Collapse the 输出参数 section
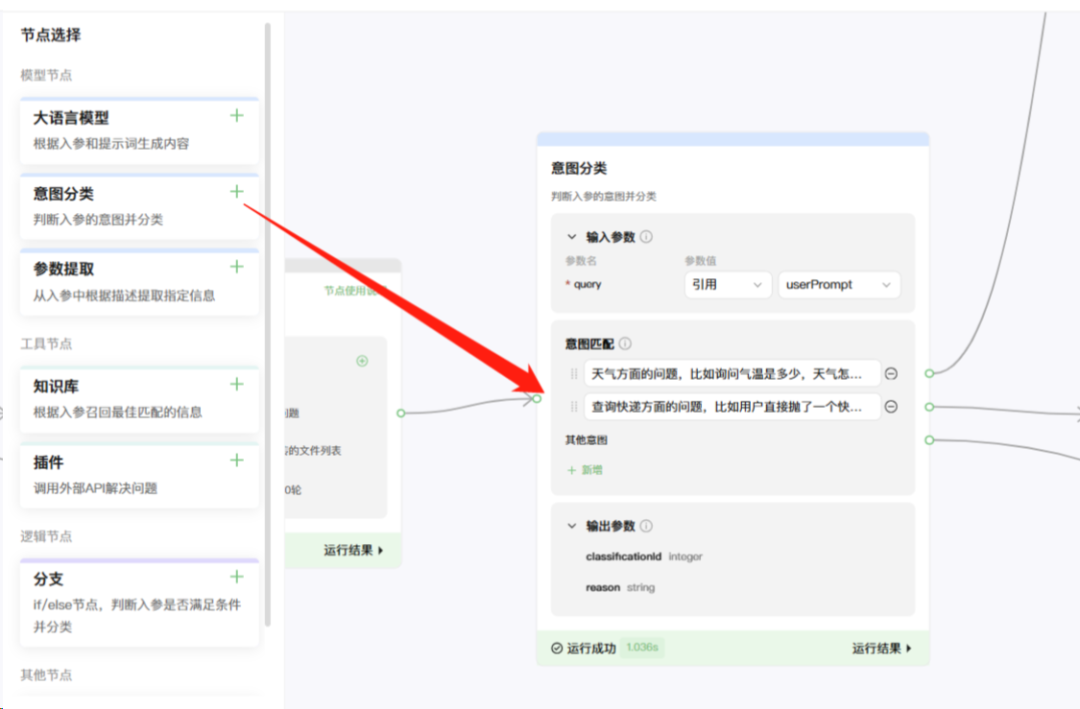Image resolution: width=1080 pixels, height=709 pixels. tap(572, 526)
